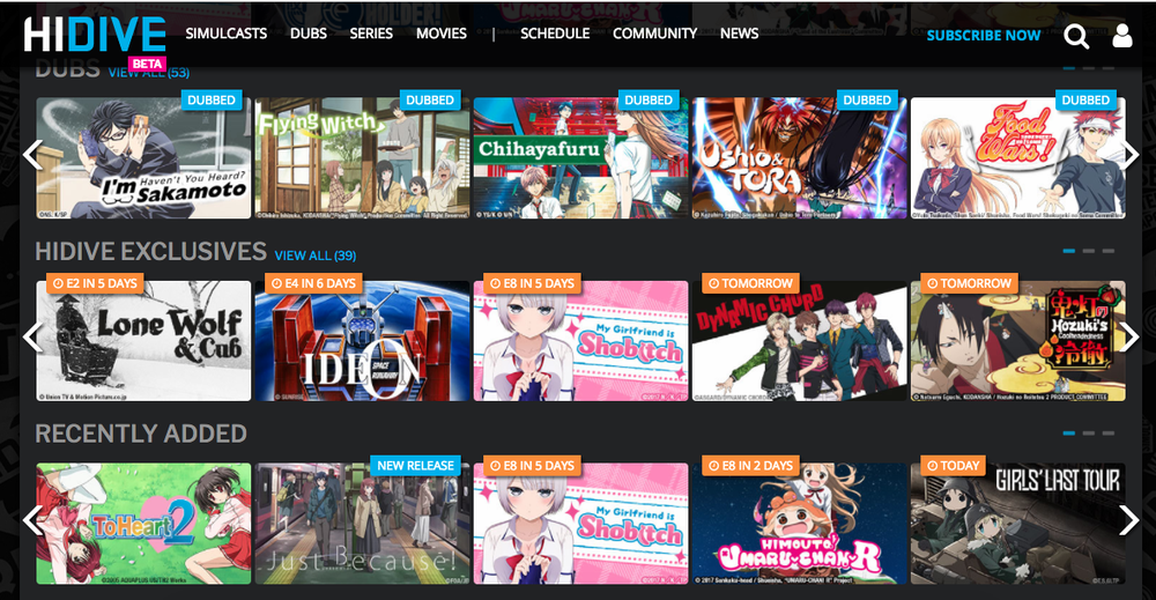
Task: Click the Subscribe Now link
Action: point(983,35)
